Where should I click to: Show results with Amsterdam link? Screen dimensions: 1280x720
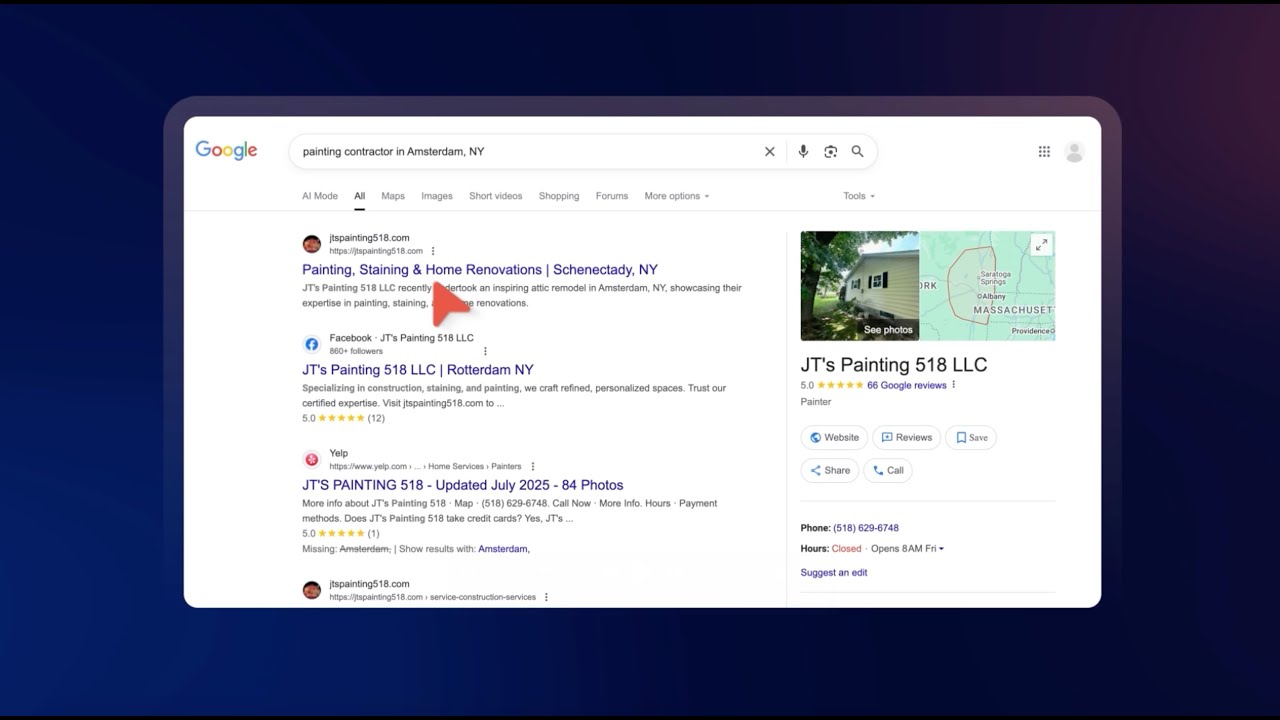(x=504, y=549)
